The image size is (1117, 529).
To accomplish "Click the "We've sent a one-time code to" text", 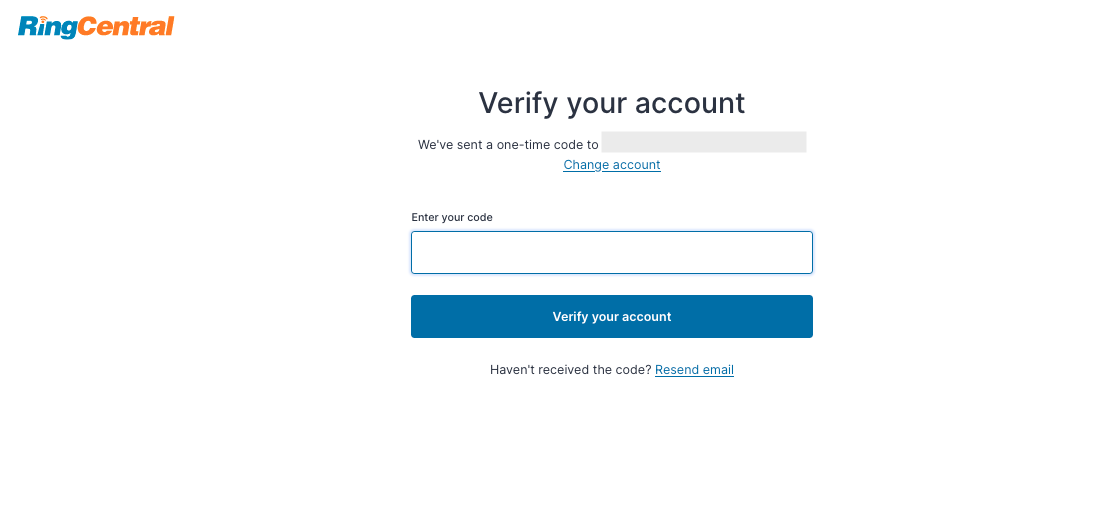I will [508, 145].
